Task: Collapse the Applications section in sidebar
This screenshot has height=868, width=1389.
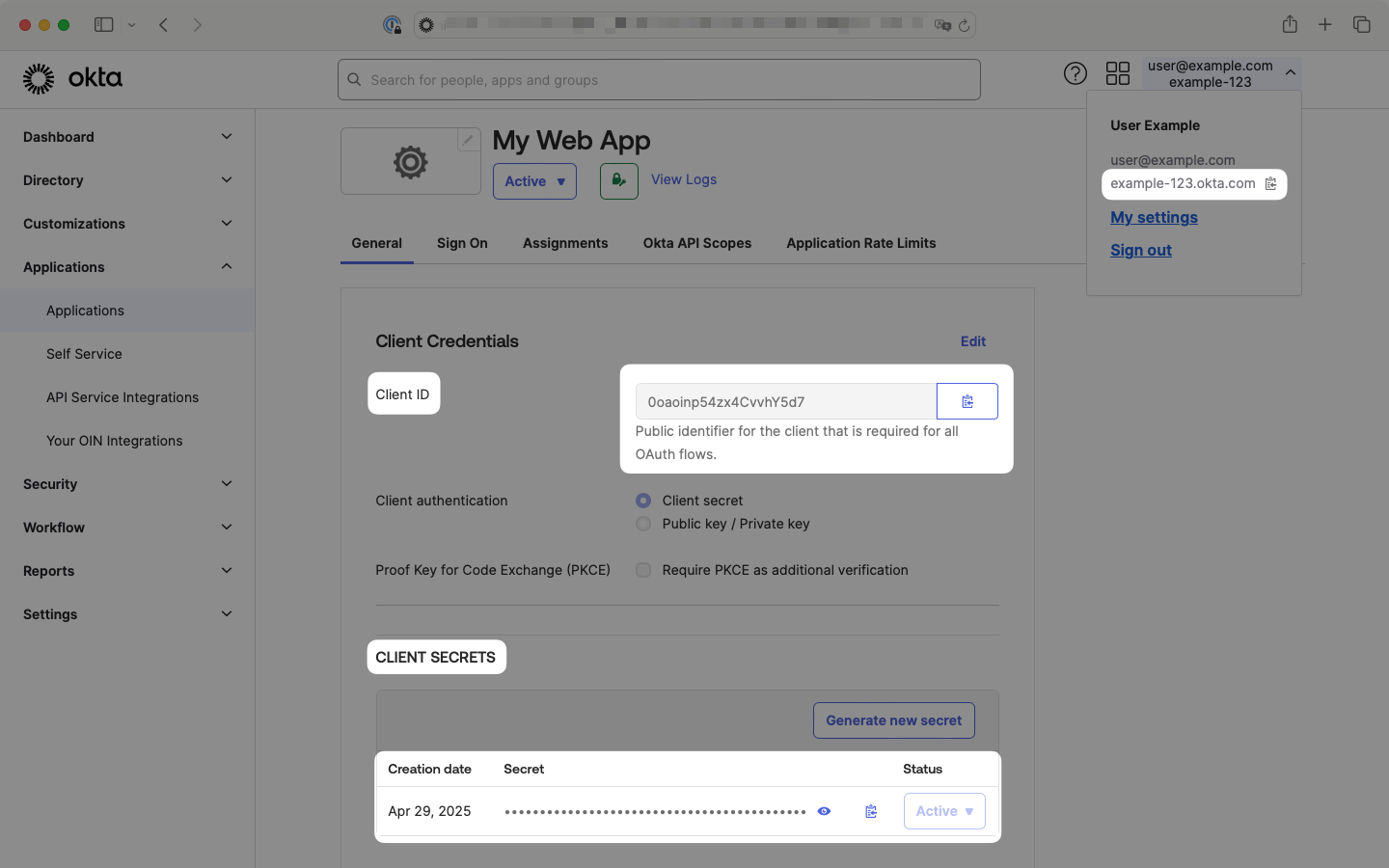Action: (125, 267)
